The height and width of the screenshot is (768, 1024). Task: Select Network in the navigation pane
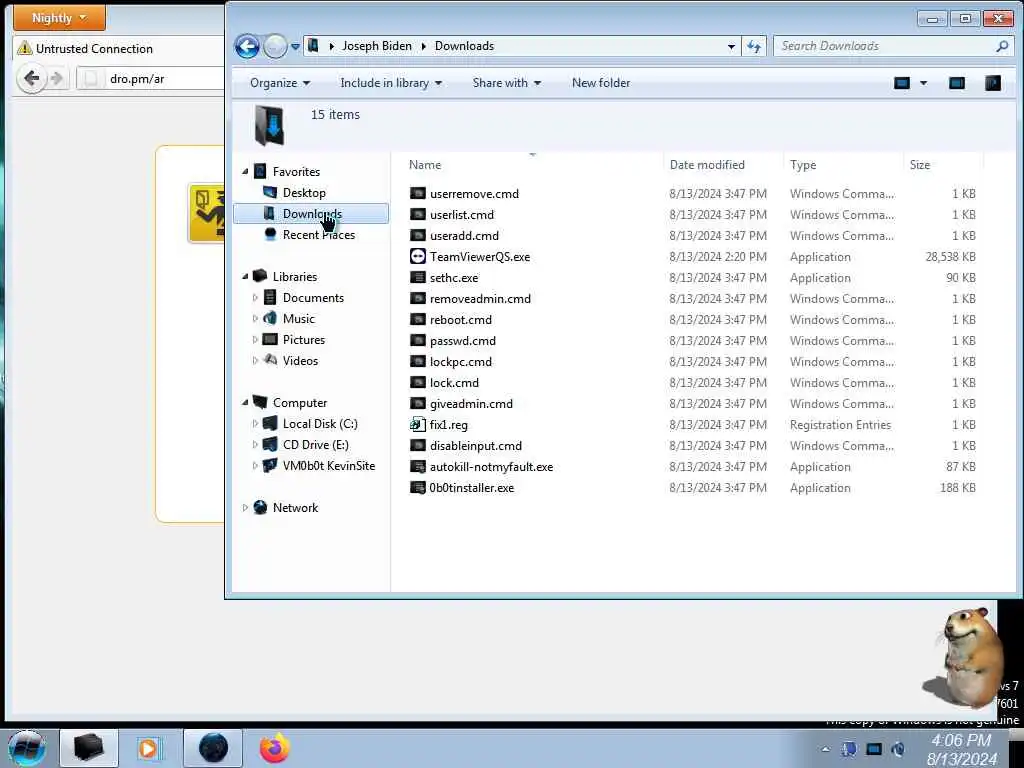tap(295, 507)
